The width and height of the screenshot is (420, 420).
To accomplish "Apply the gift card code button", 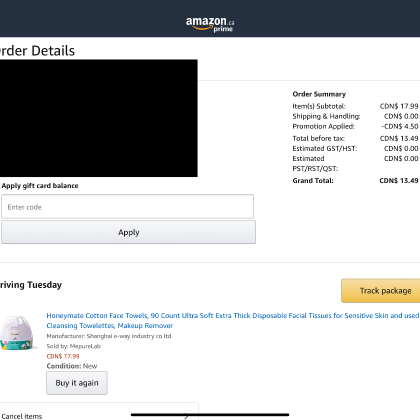I will click(128, 232).
